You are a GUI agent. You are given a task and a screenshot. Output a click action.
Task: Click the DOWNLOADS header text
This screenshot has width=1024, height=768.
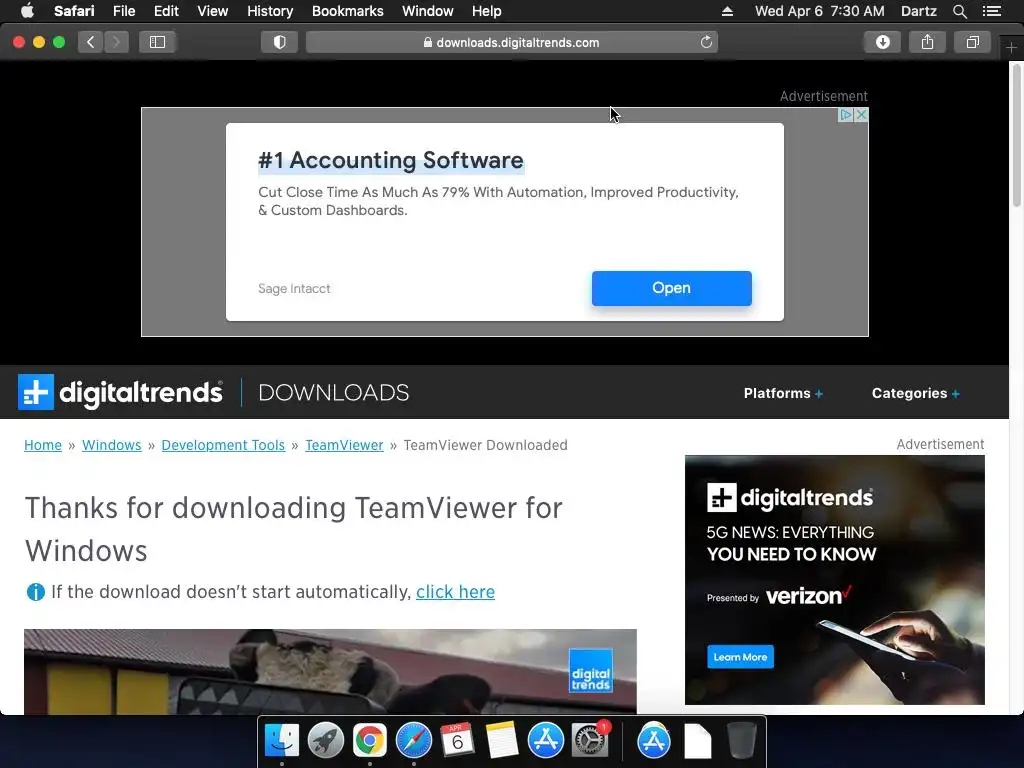coord(334,392)
